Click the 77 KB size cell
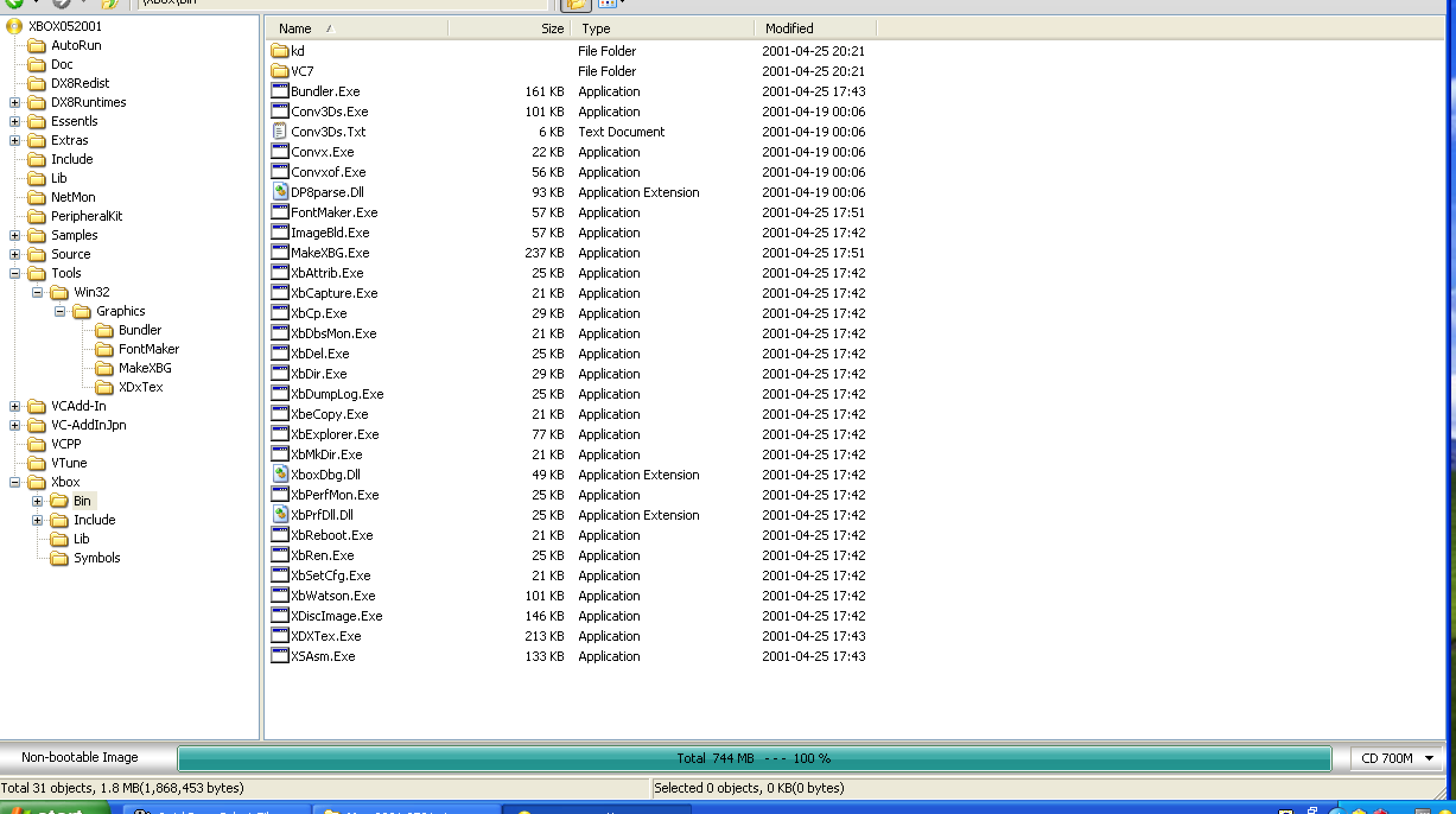 point(548,434)
